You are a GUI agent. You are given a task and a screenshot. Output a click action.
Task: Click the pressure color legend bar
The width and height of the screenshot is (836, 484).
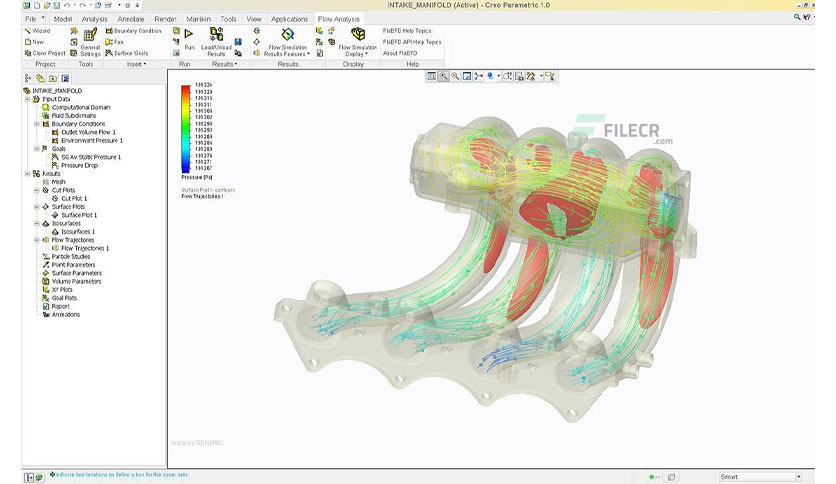tap(186, 129)
